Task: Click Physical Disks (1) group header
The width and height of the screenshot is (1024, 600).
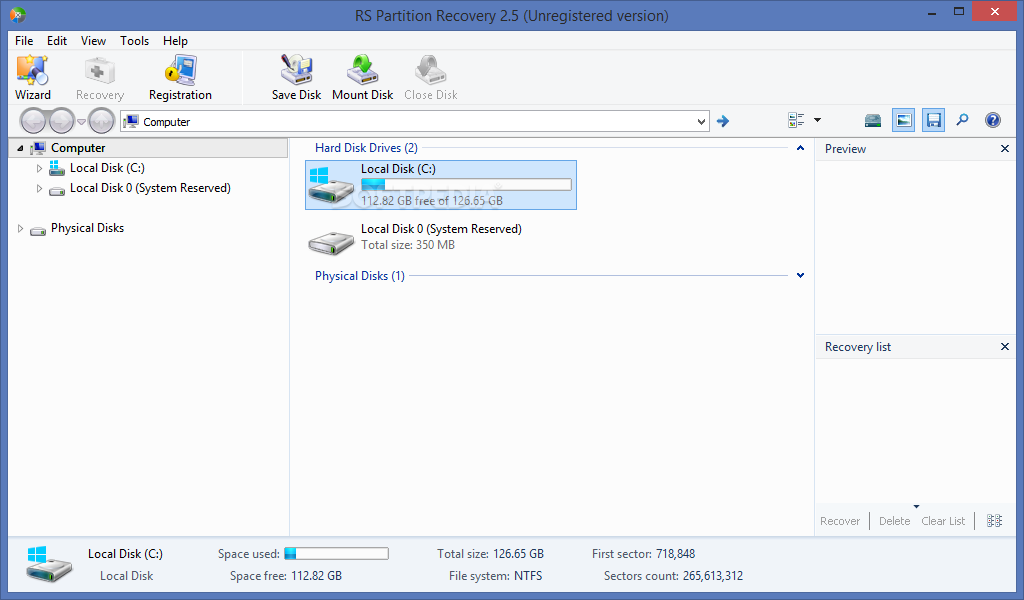Action: (360, 276)
